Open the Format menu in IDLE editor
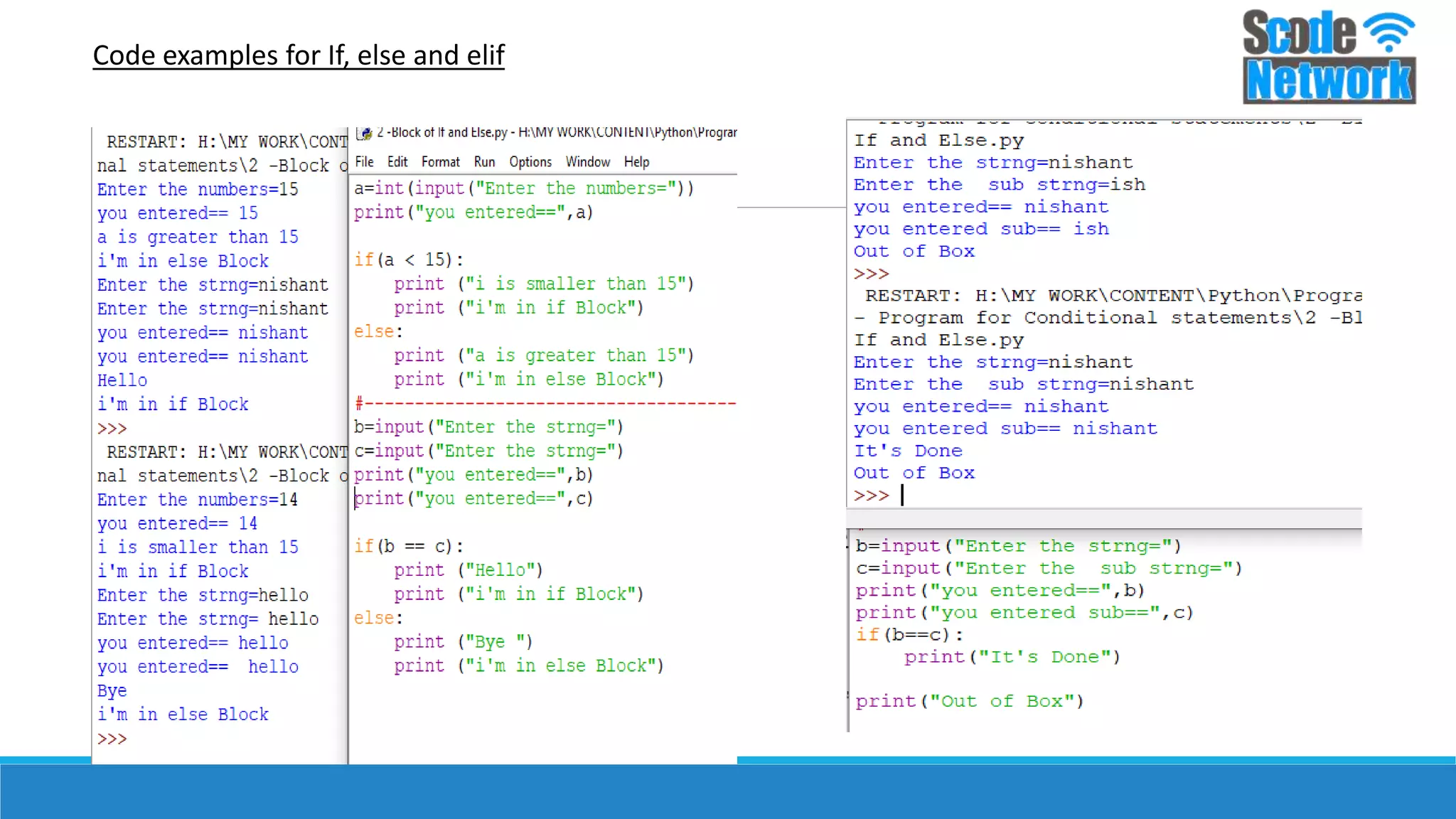1456x819 pixels. (x=441, y=162)
